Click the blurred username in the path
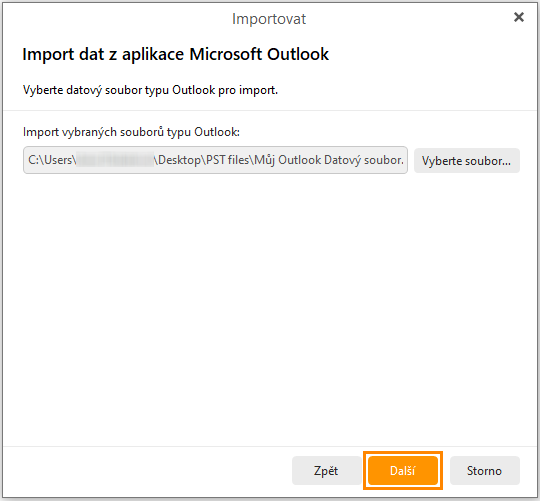The image size is (540, 501). (x=115, y=160)
